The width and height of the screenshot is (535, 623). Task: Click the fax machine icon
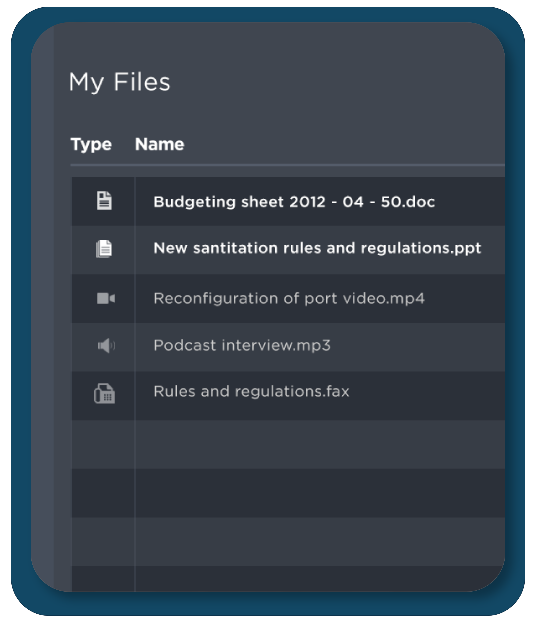click(x=104, y=394)
